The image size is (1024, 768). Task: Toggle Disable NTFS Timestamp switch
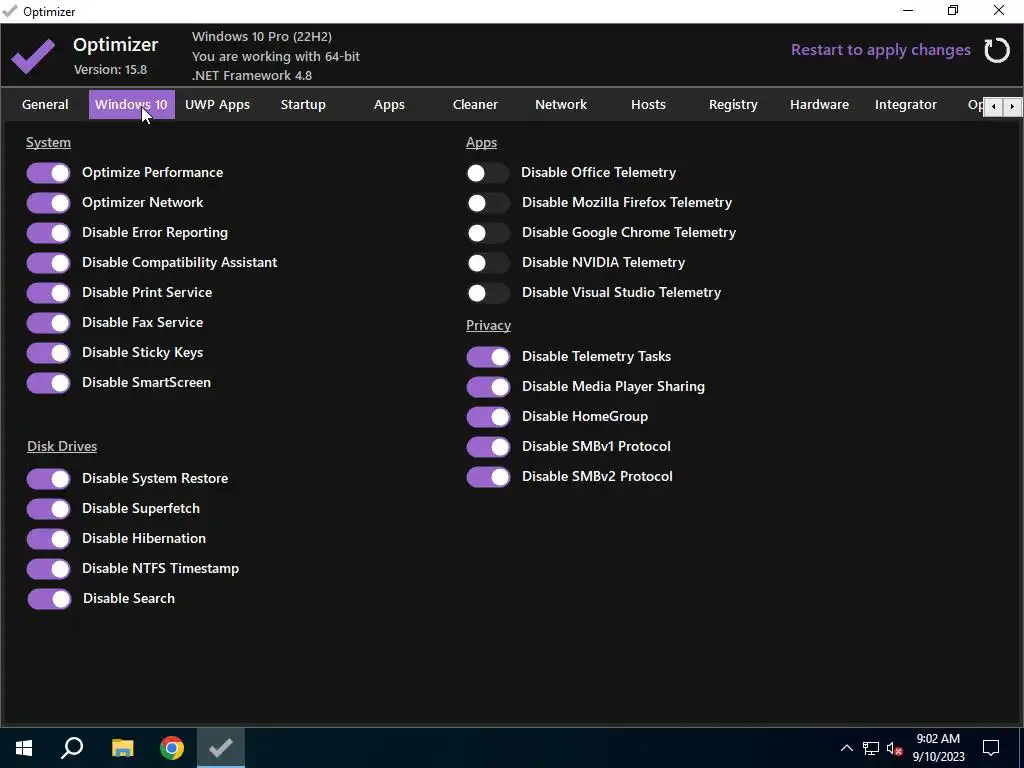pos(48,569)
